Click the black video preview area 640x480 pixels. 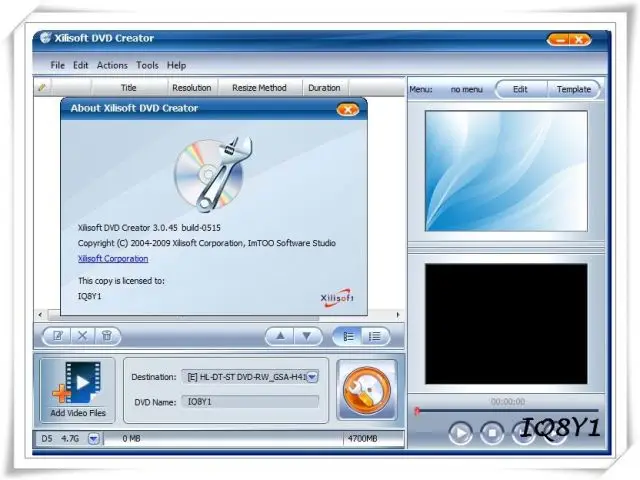point(506,324)
